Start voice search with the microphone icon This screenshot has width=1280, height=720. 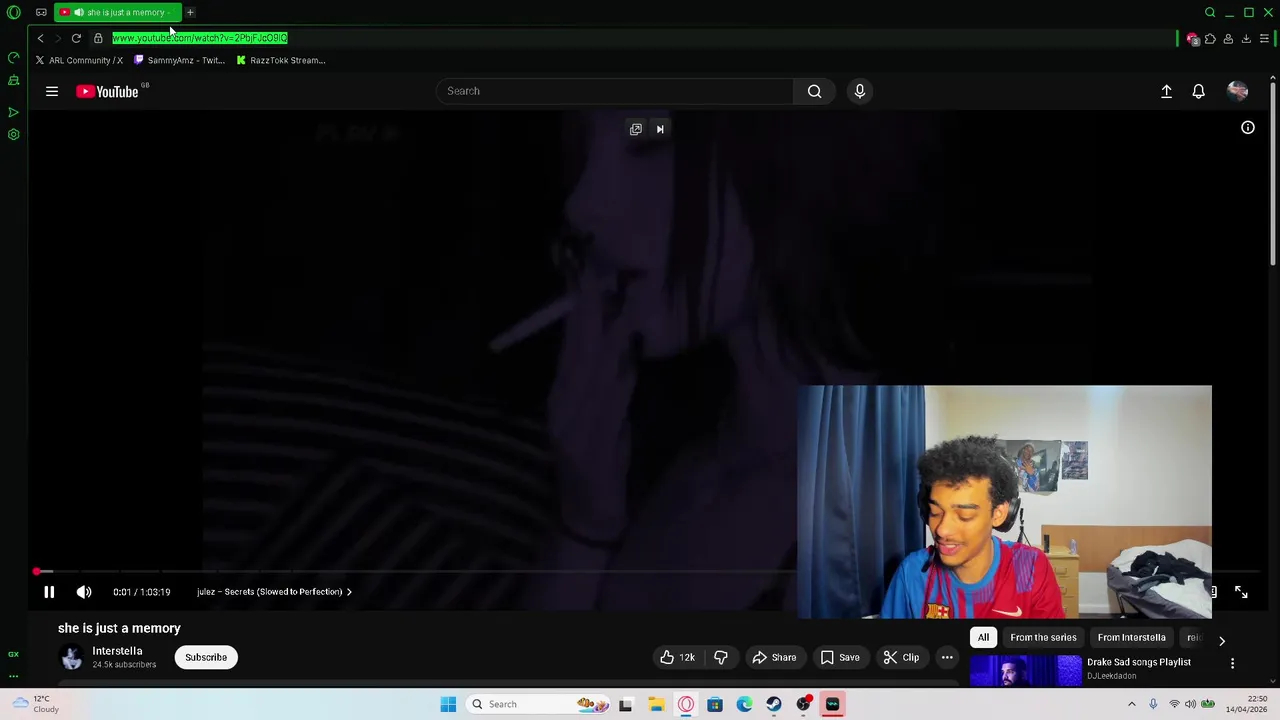coord(859,91)
